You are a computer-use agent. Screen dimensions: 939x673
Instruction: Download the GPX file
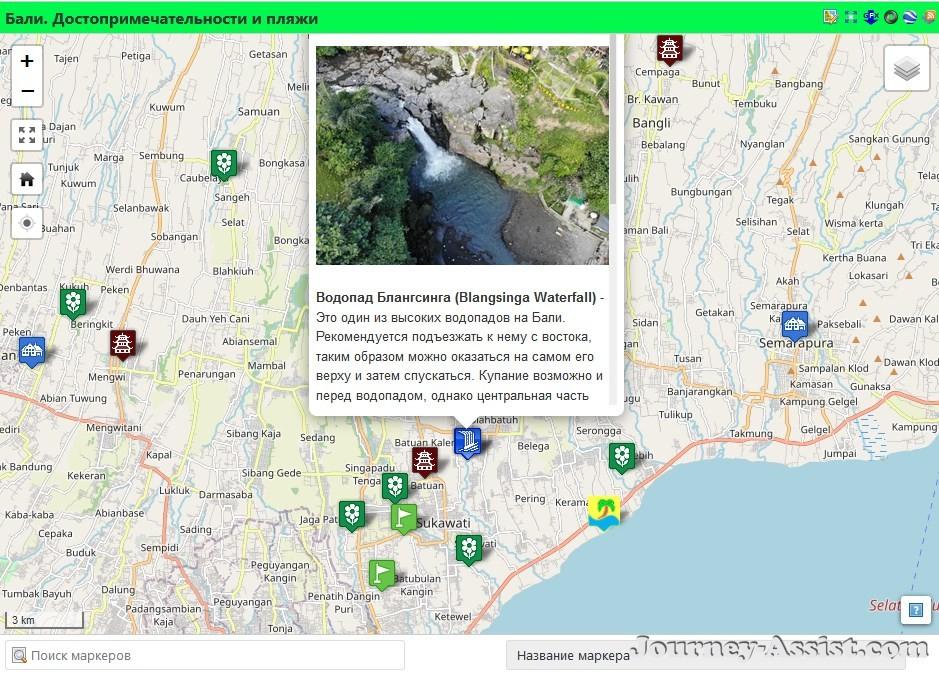click(x=871, y=17)
